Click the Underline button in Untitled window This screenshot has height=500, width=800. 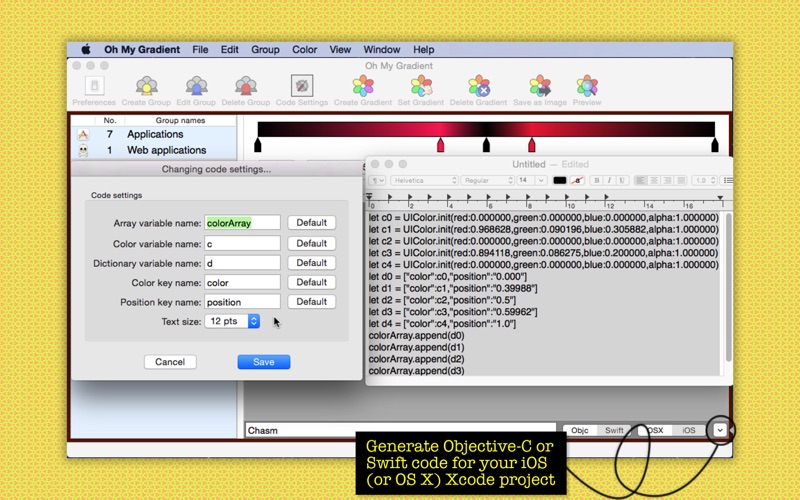tap(621, 180)
